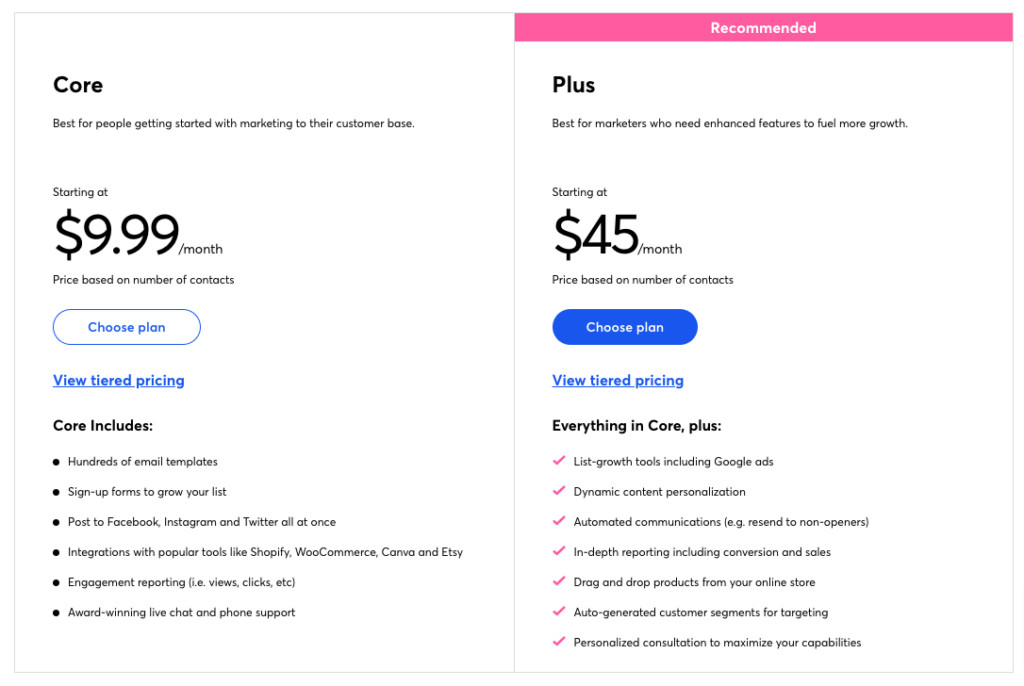Click the $45 per month price
Screen dimensions: 1024x686
(597, 235)
